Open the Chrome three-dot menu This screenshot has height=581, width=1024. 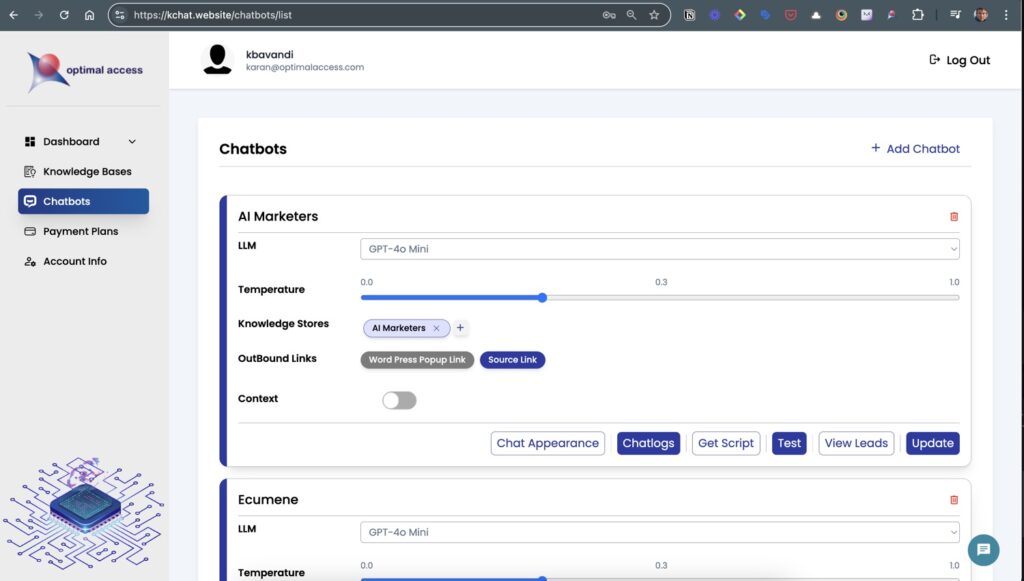(1006, 14)
